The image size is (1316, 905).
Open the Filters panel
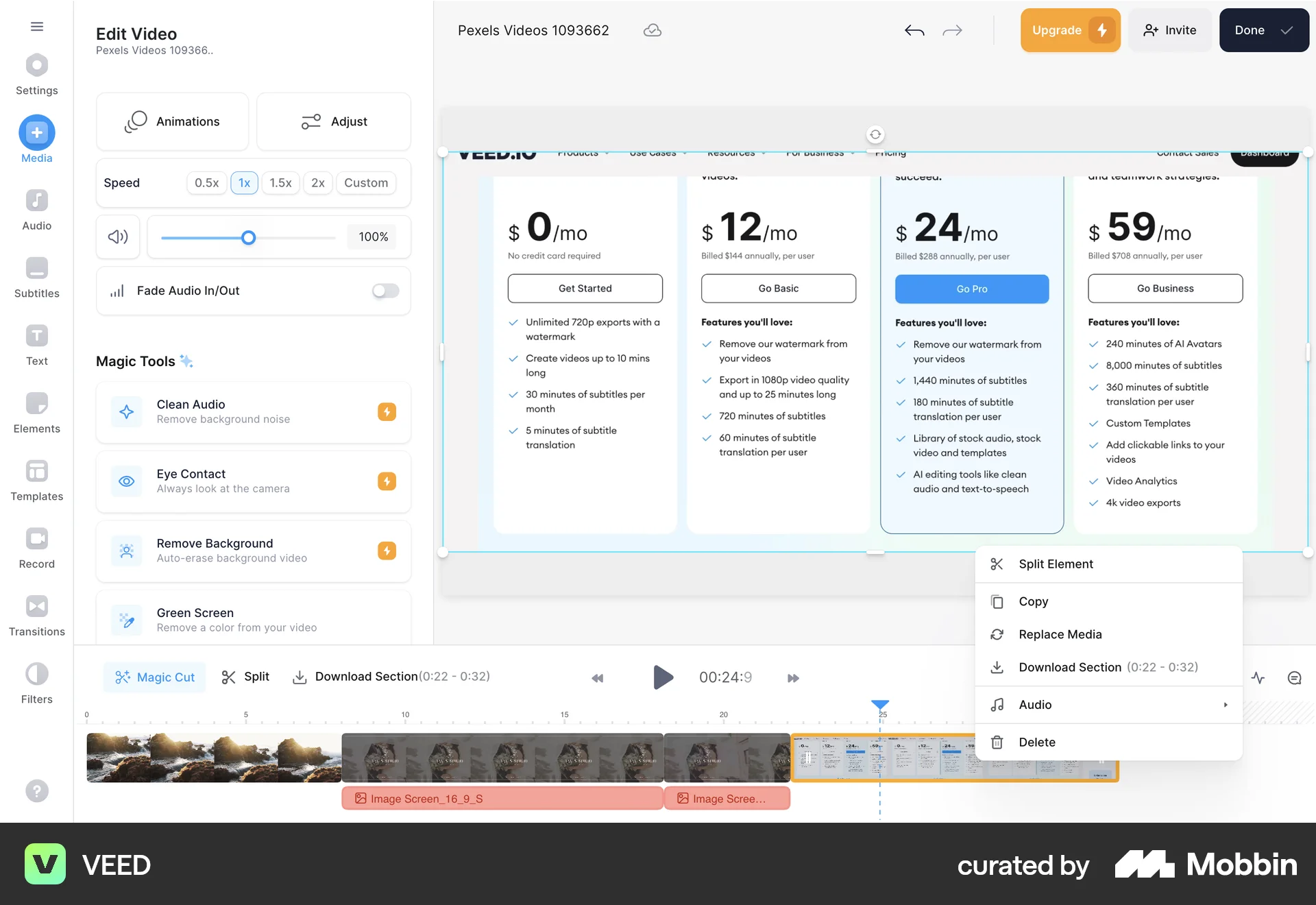36,680
